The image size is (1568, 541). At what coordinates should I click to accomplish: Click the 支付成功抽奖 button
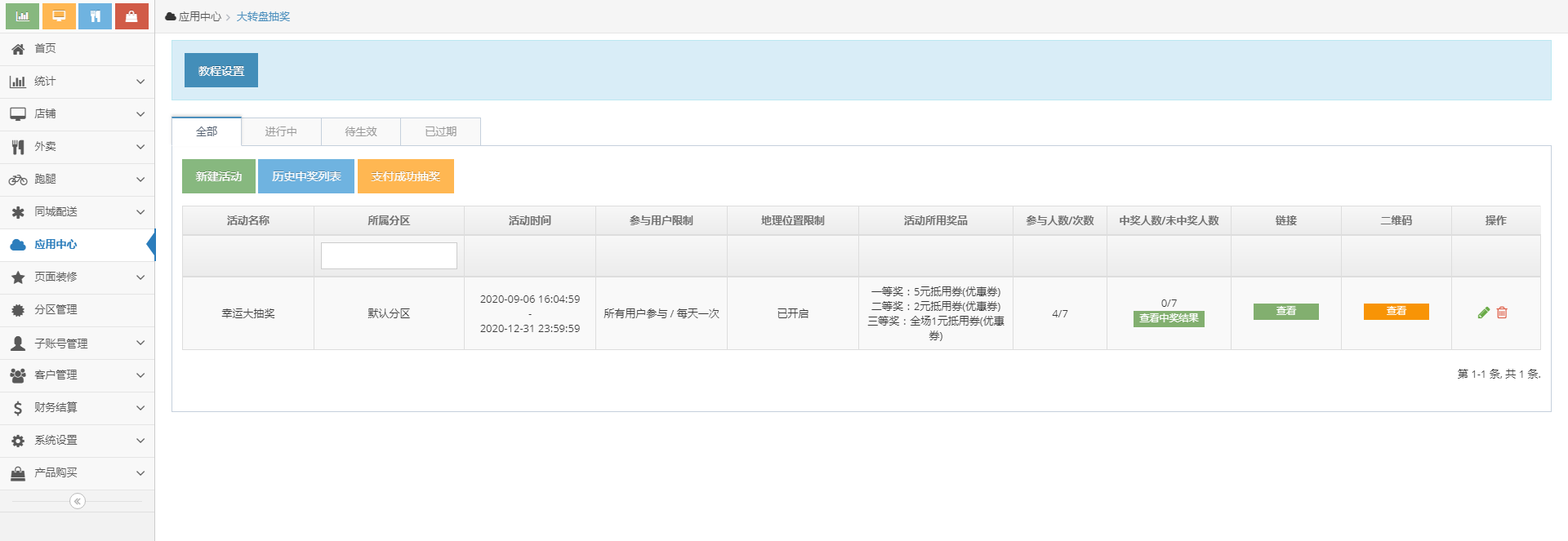(406, 176)
